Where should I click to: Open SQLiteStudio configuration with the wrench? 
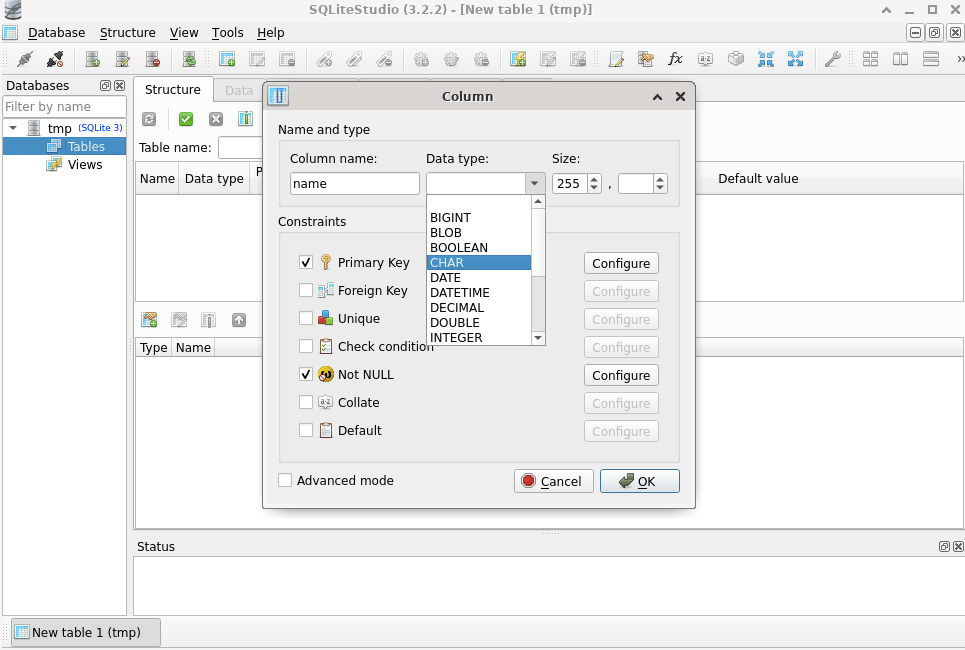pyautogui.click(x=833, y=58)
